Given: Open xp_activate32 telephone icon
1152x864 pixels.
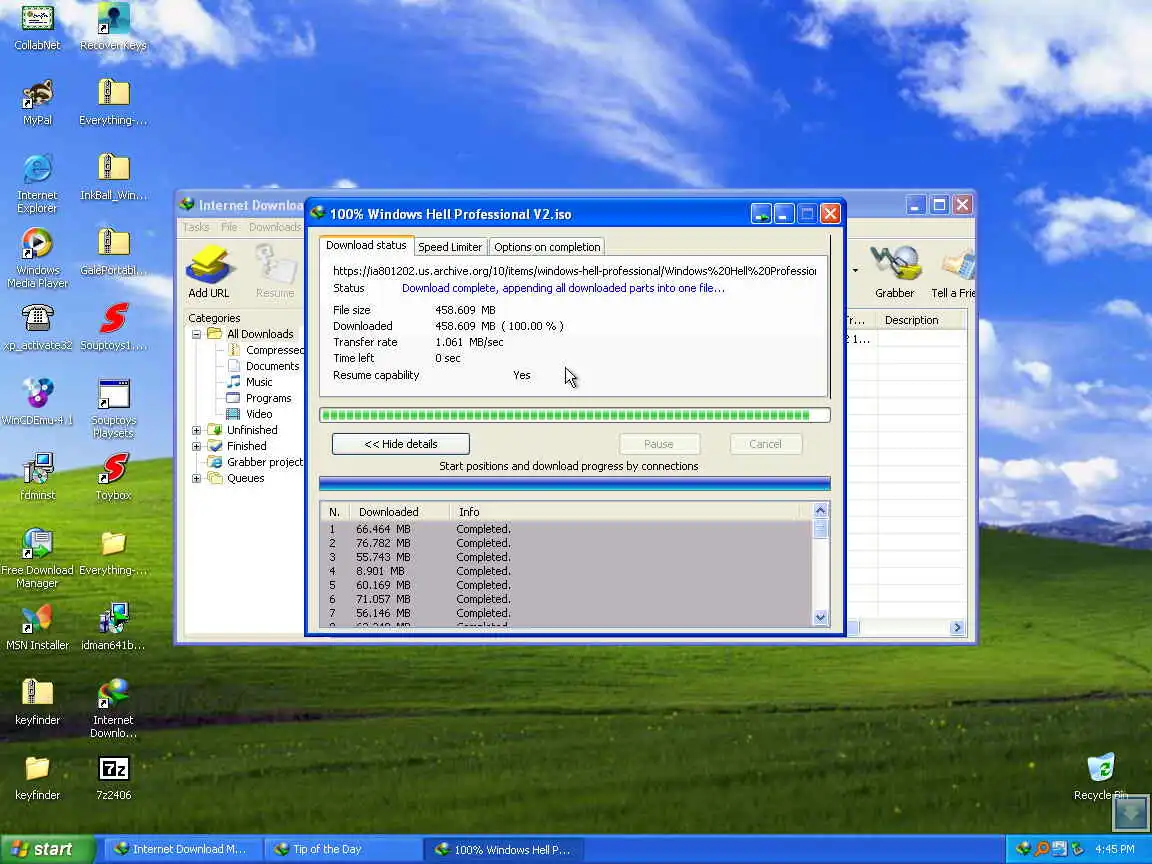Looking at the screenshot, I should [37, 328].
